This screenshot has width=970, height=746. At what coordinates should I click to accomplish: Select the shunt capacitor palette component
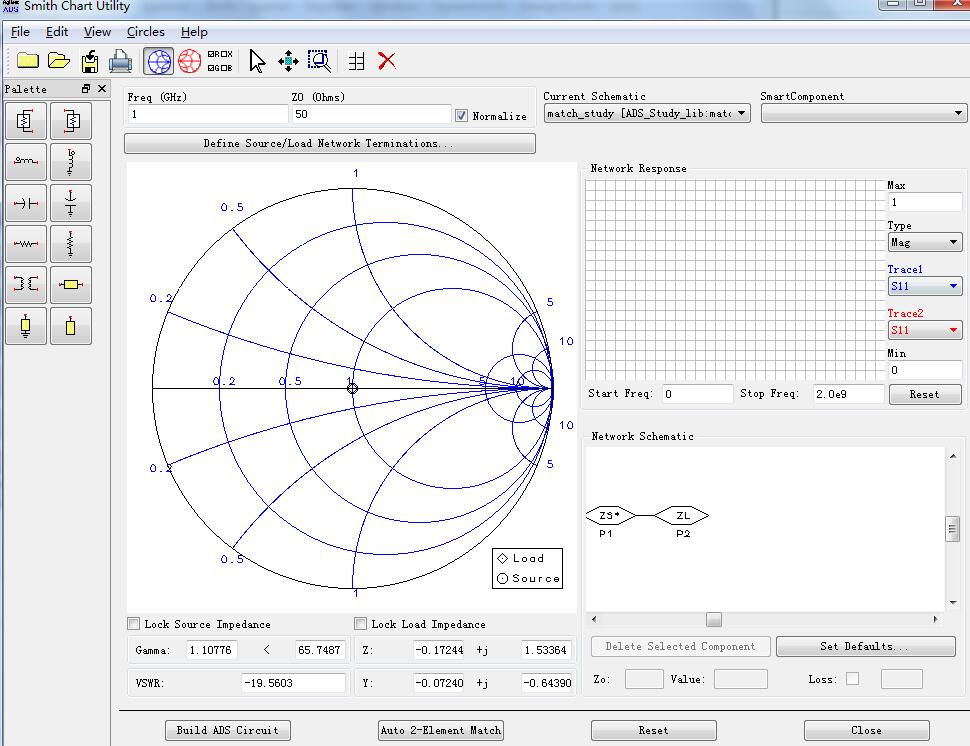click(x=70, y=203)
